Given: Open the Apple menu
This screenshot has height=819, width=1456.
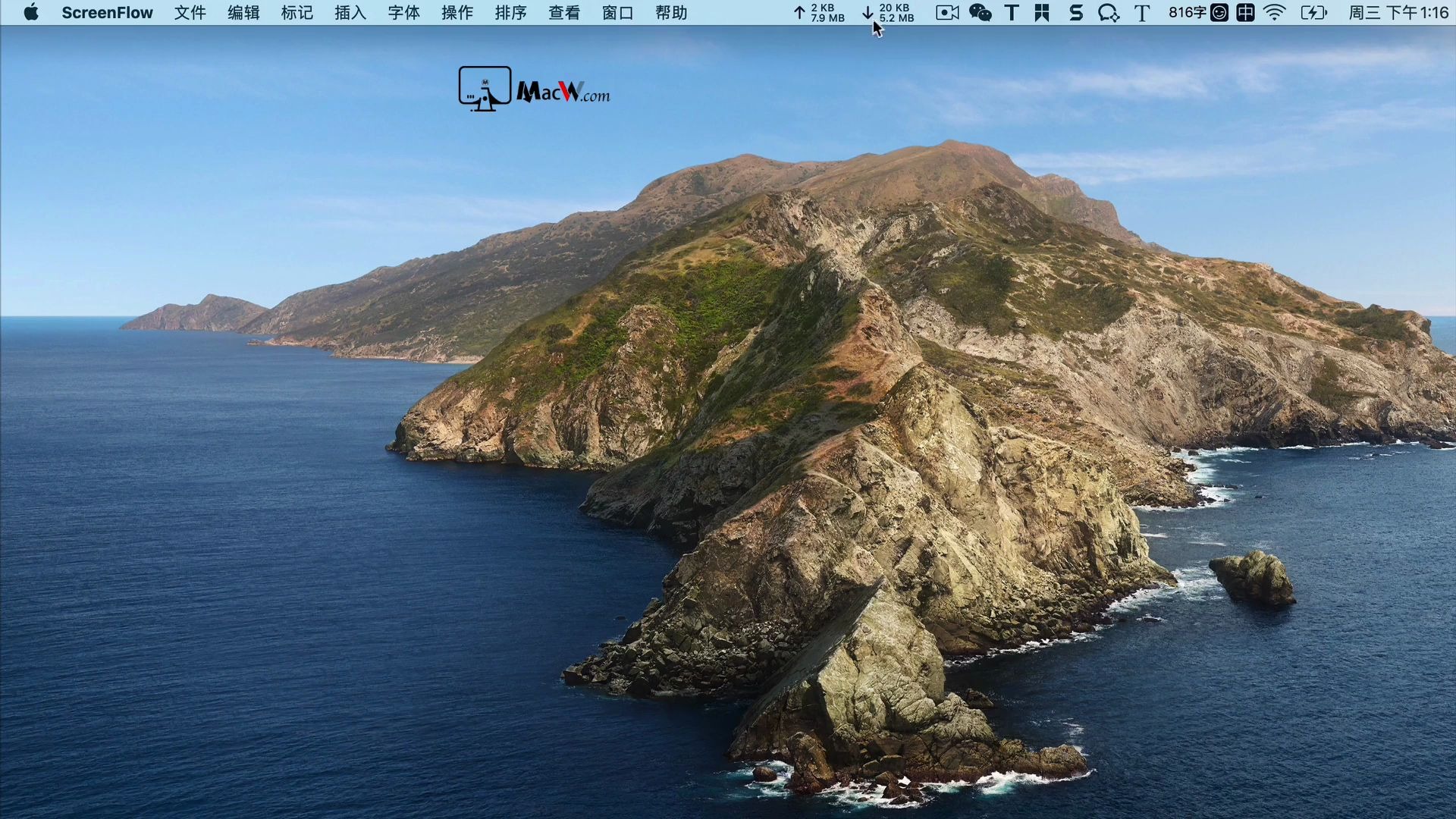Looking at the screenshot, I should tap(31, 12).
